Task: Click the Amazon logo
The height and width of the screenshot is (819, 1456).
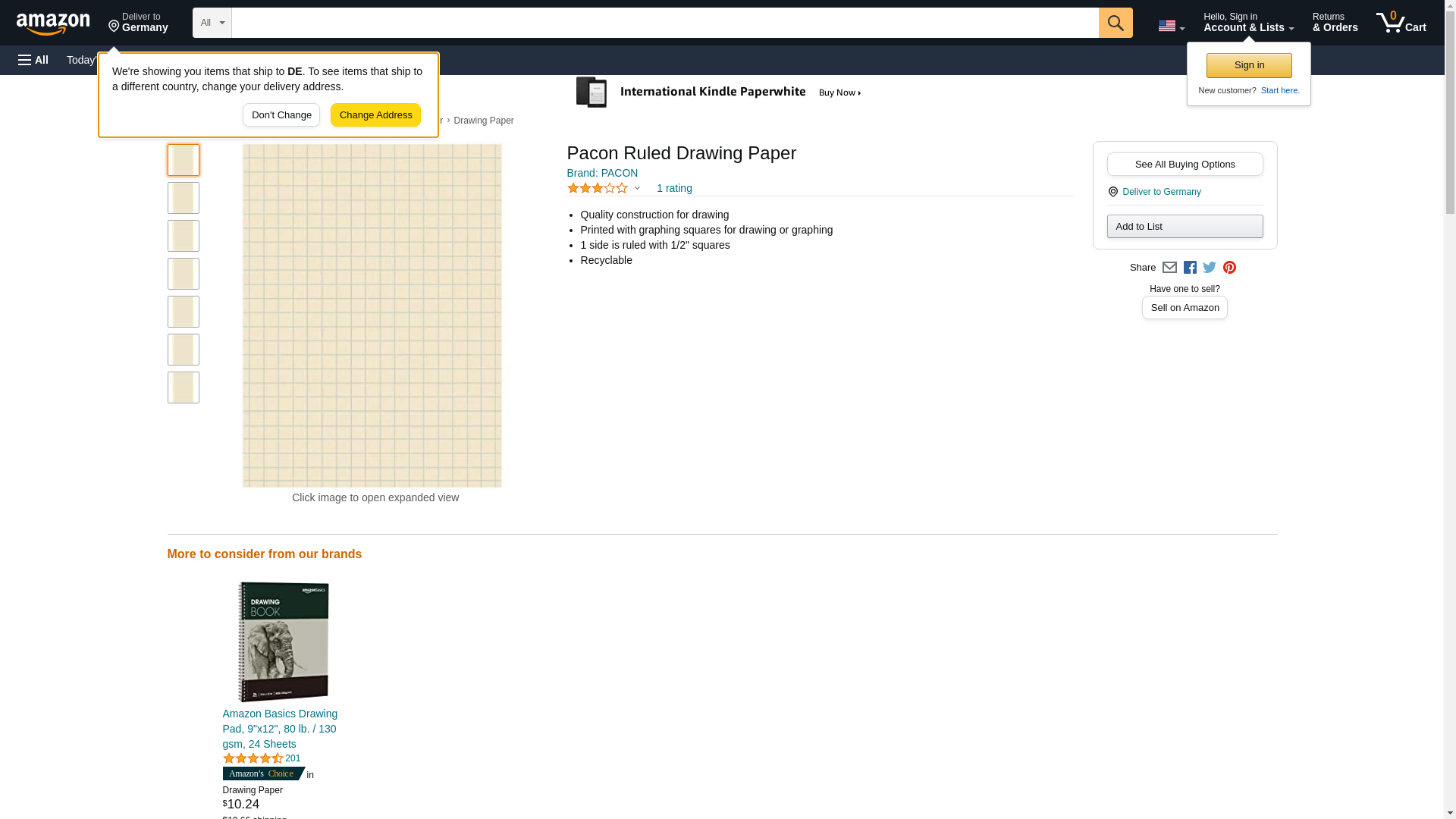Action: [53, 24]
